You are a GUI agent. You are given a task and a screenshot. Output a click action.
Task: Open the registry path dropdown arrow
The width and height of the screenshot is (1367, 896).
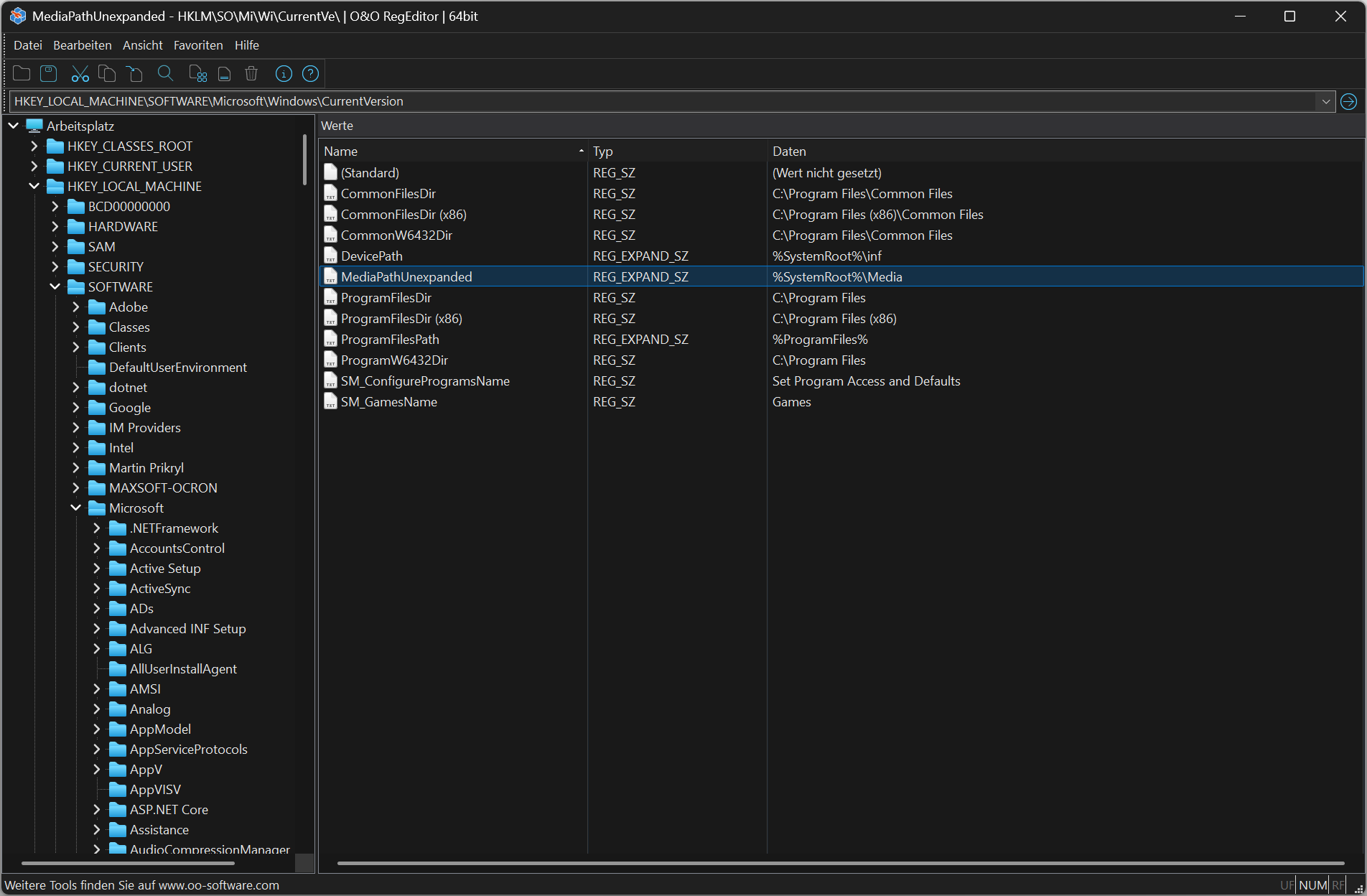coord(1325,101)
